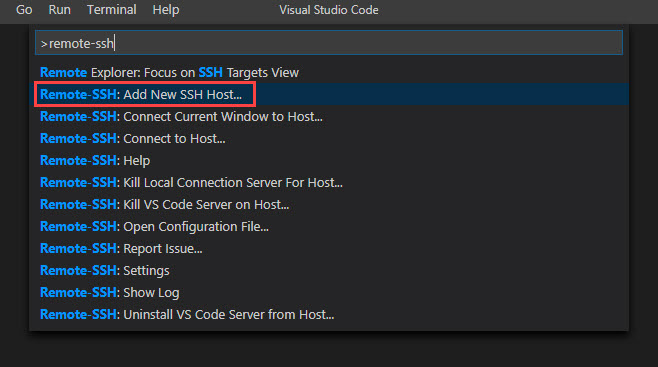Choose Remote-SSH: Open Configuration File
This screenshot has height=367, width=658.
tap(329, 226)
